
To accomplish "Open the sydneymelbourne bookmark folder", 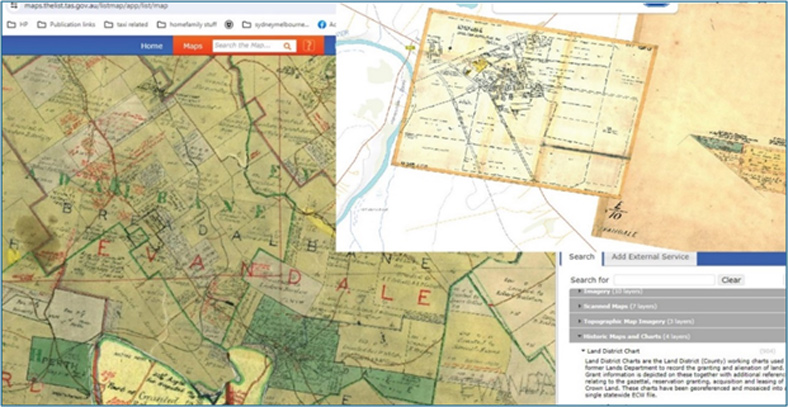I will point(275,23).
